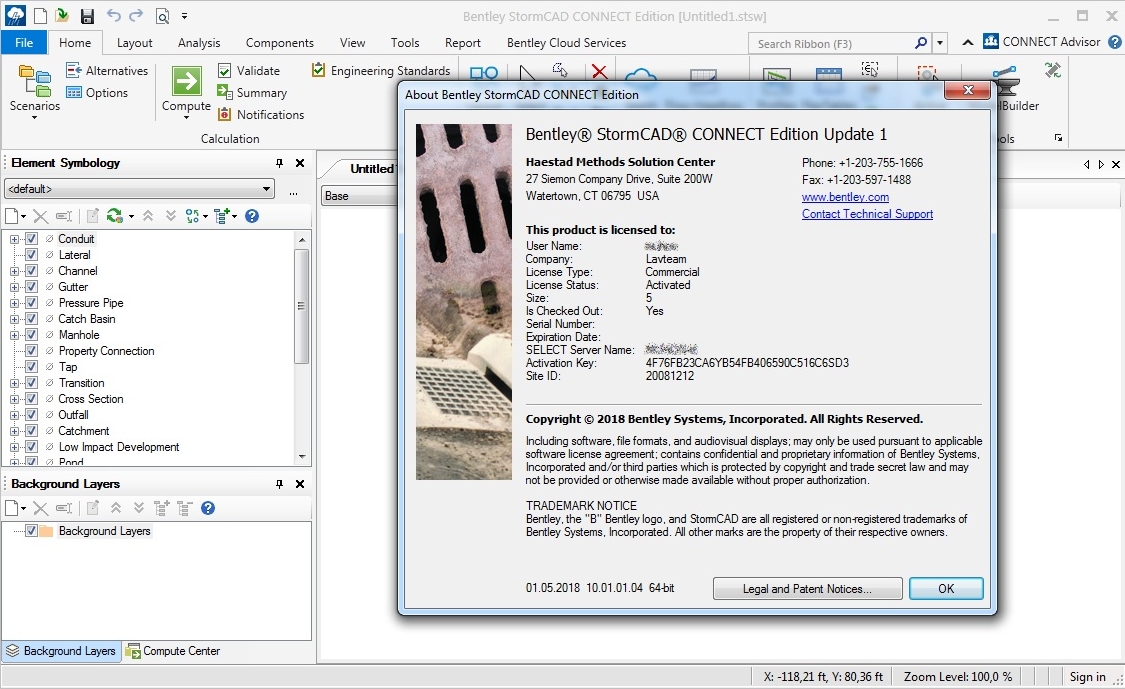Open the File menu
Image resolution: width=1125 pixels, height=689 pixels.
point(24,42)
